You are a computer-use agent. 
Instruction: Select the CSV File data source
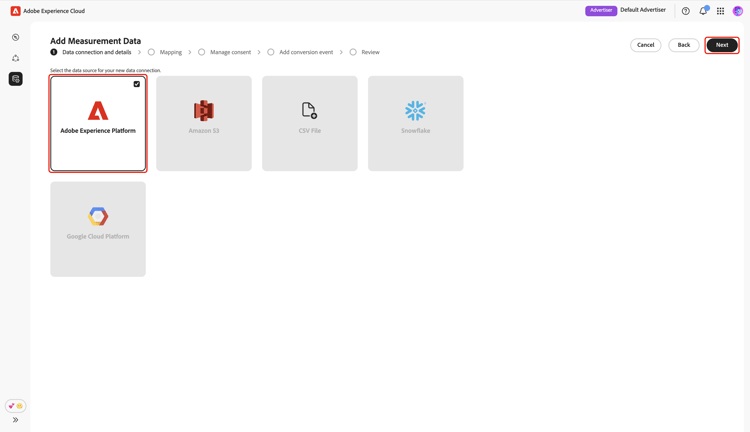click(x=309, y=123)
